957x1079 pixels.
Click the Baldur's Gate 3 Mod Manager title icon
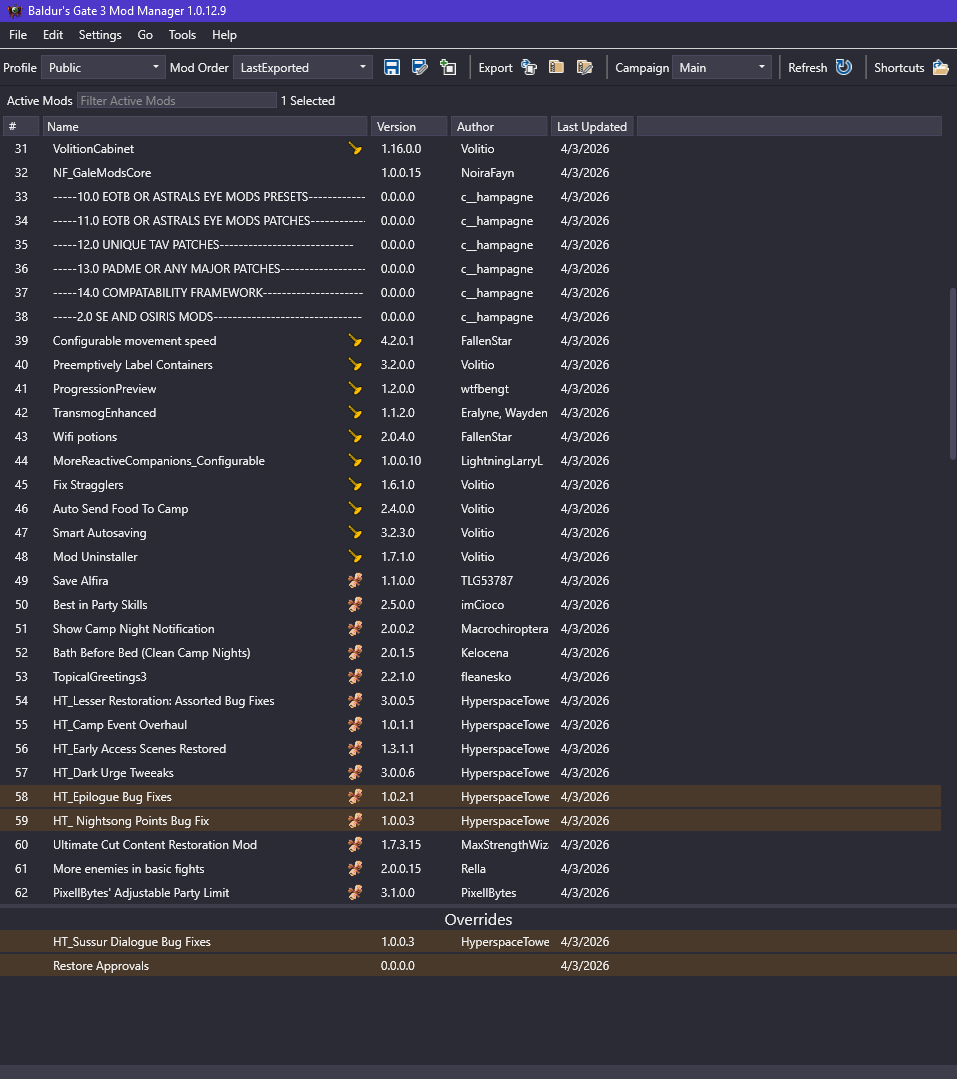click(x=14, y=10)
